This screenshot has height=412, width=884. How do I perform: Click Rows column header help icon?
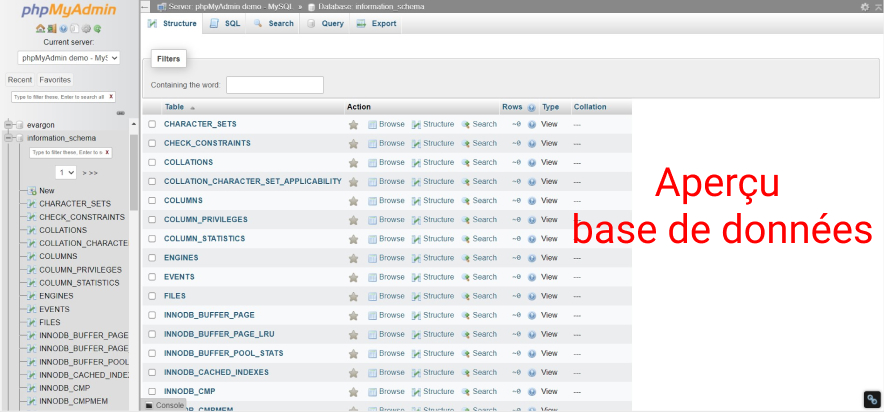[x=532, y=107]
